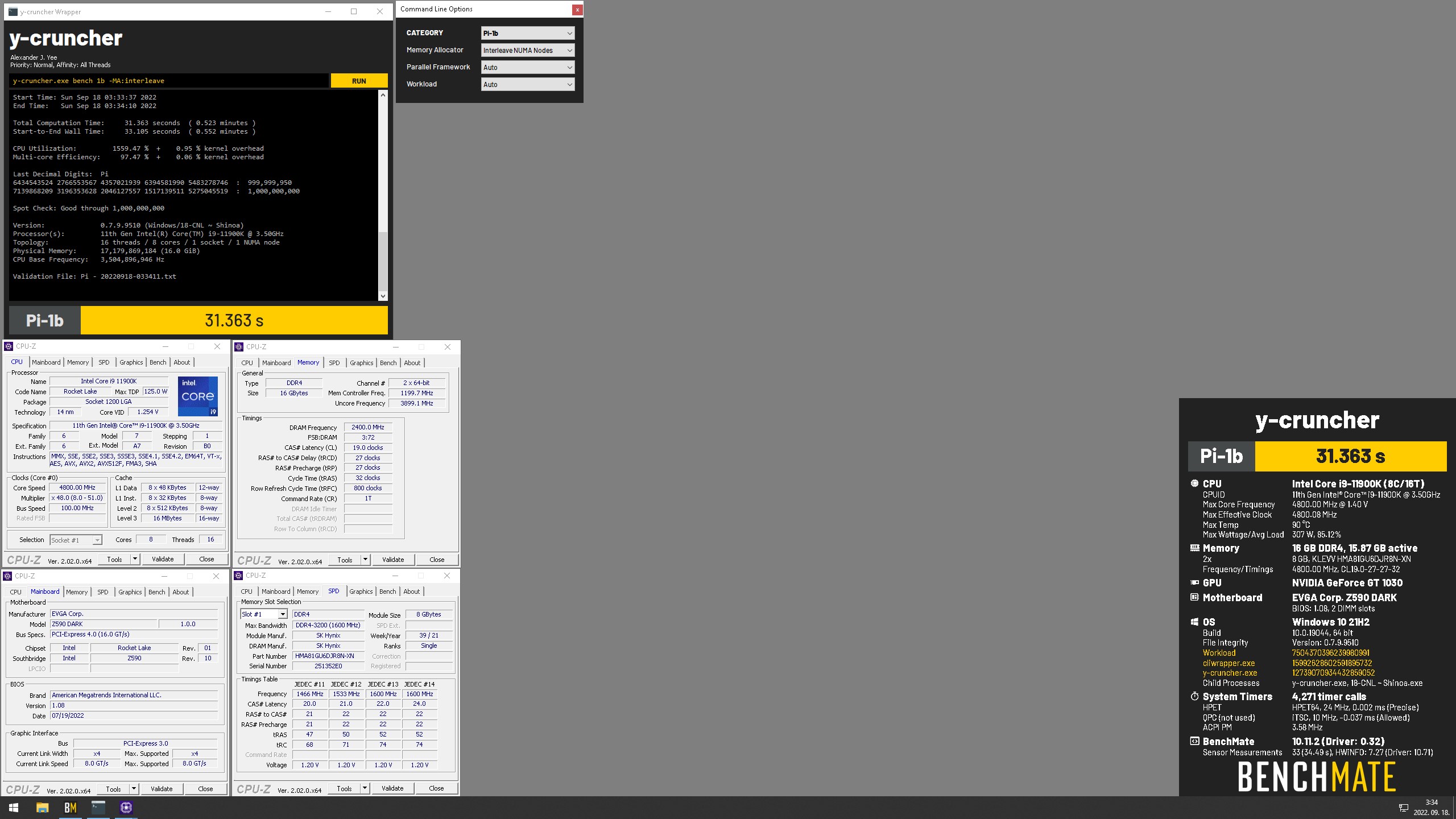This screenshot has height=819, width=1456.
Task: Click the Pi-1b score bar in BenchMate panel
Action: tap(1350, 456)
